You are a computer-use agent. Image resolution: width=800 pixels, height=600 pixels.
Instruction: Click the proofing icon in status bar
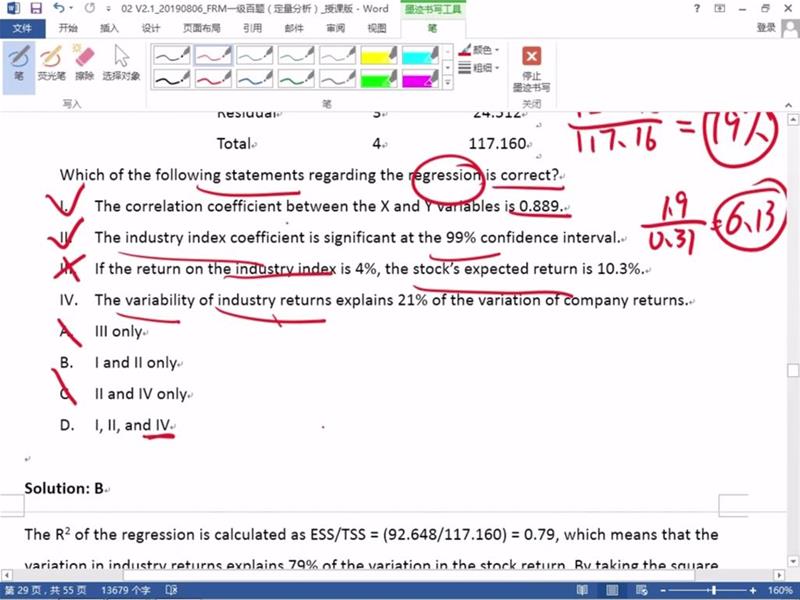pyautogui.click(x=171, y=590)
